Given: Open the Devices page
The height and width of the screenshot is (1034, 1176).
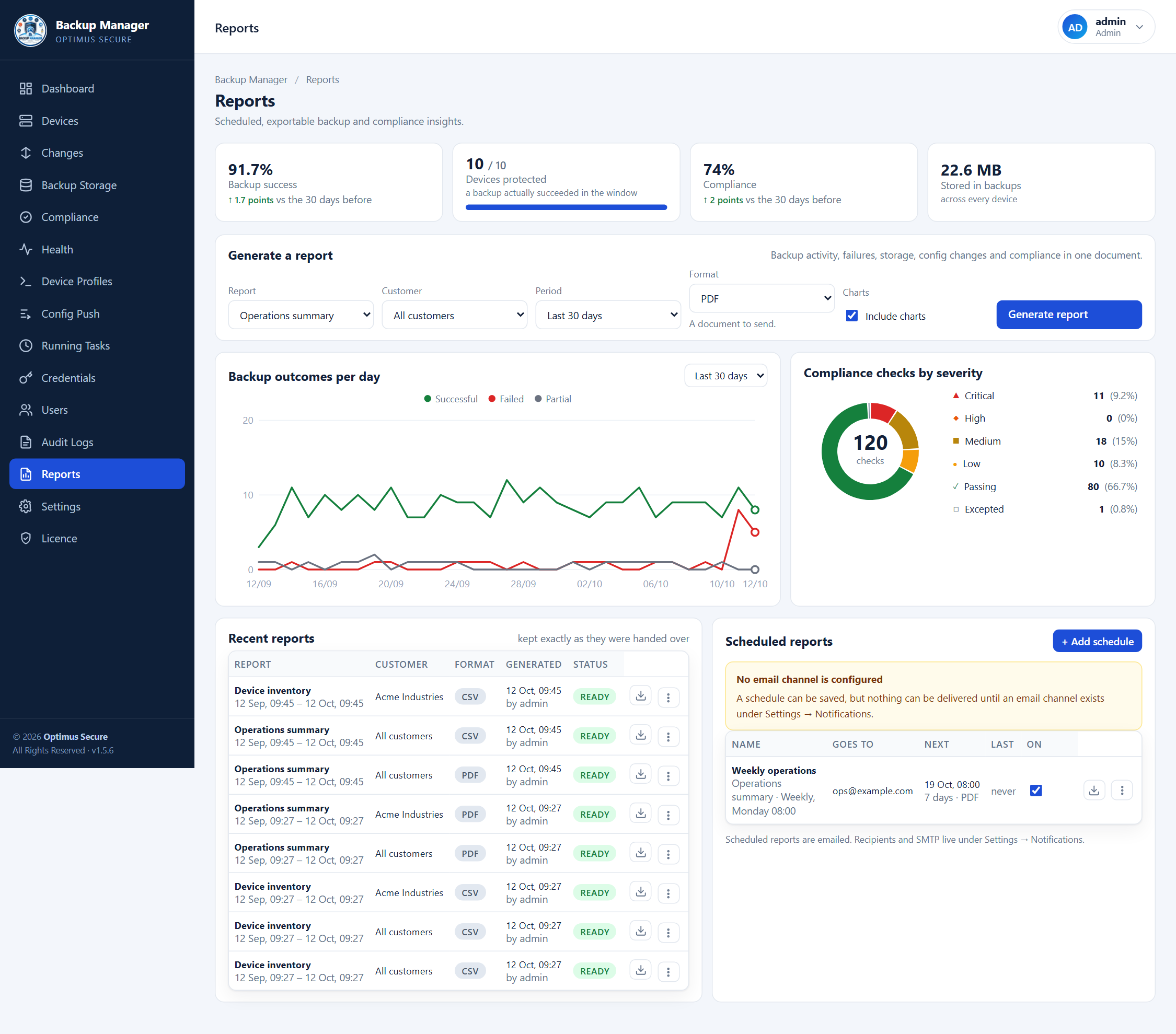Looking at the screenshot, I should [x=97, y=121].
